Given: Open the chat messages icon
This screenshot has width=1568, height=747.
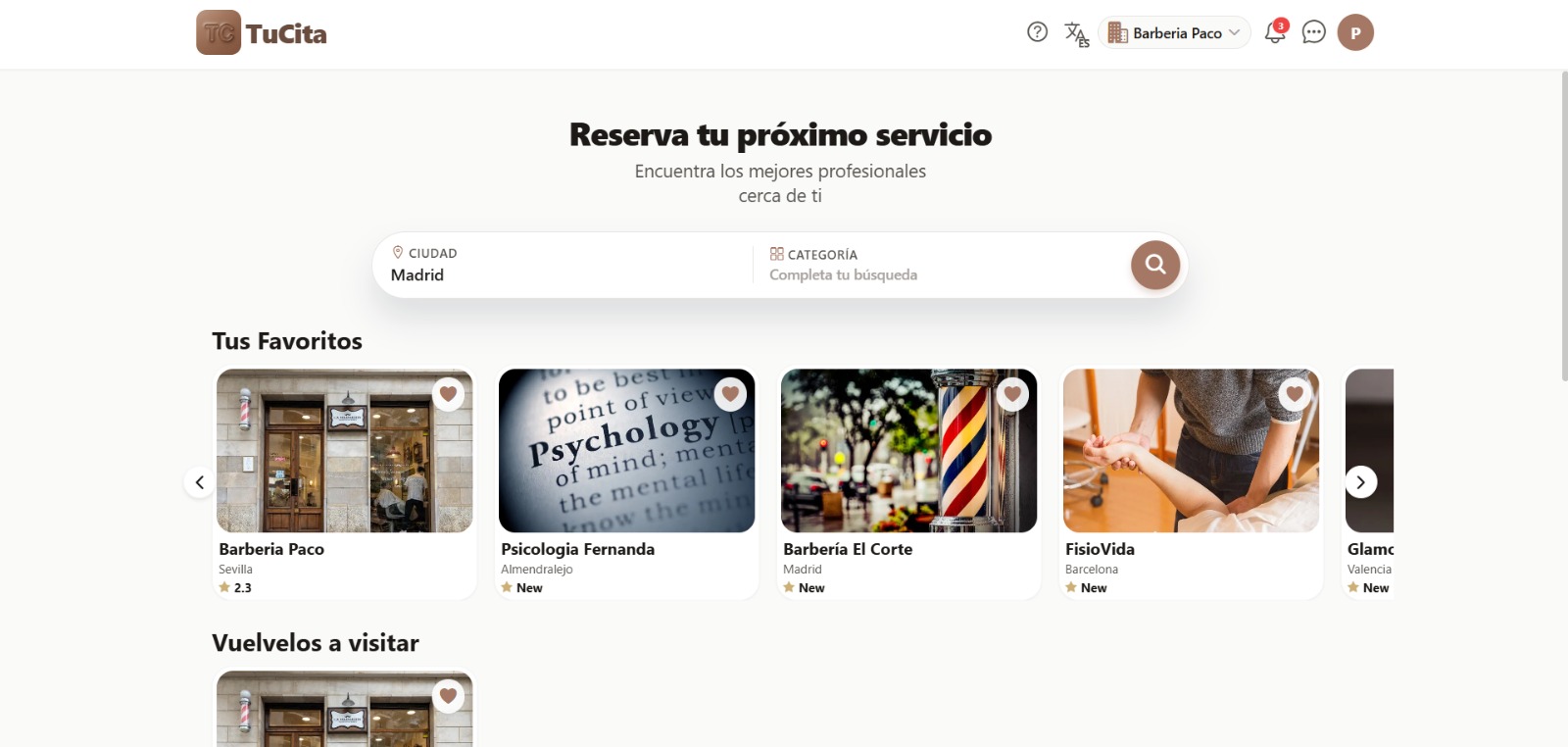Looking at the screenshot, I should pos(1313,32).
